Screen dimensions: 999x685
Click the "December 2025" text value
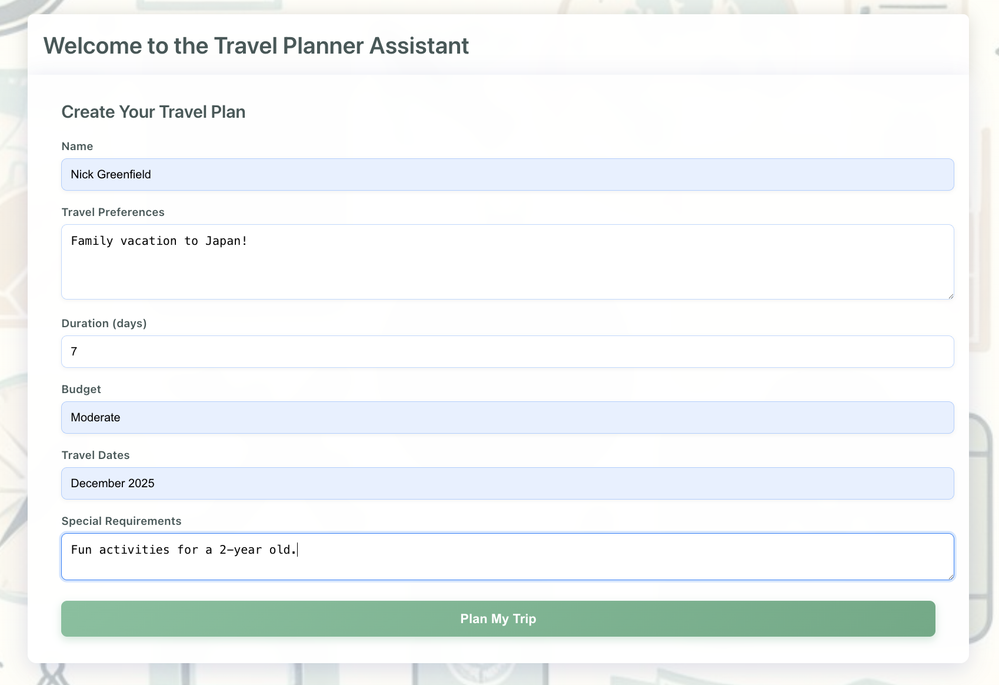point(112,484)
